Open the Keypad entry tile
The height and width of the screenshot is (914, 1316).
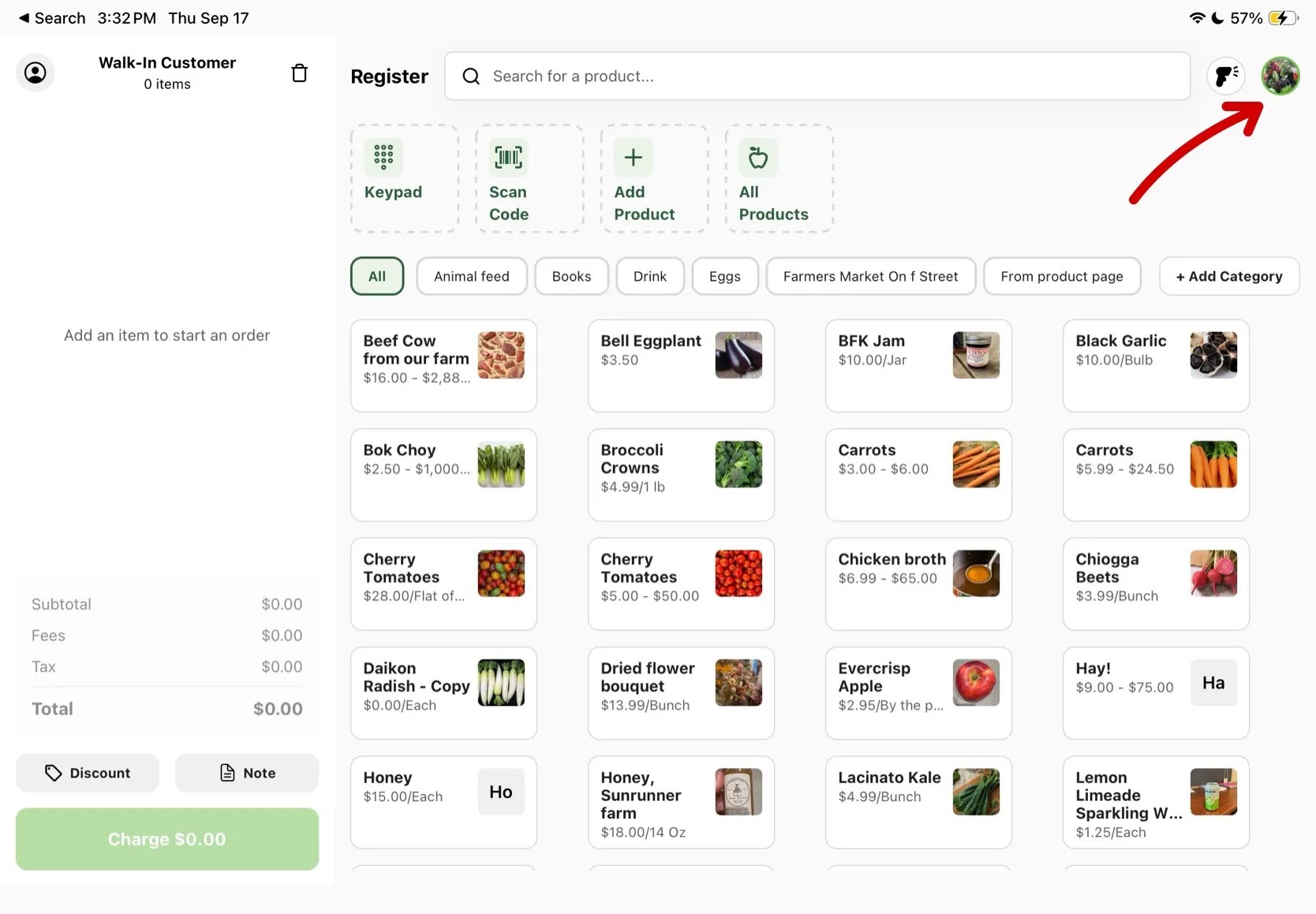(404, 178)
